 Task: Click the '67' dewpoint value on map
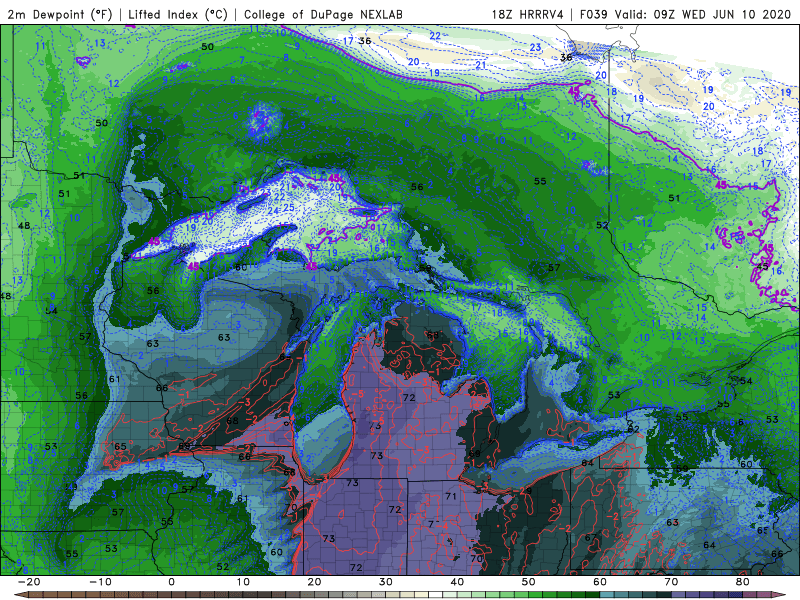591,538
